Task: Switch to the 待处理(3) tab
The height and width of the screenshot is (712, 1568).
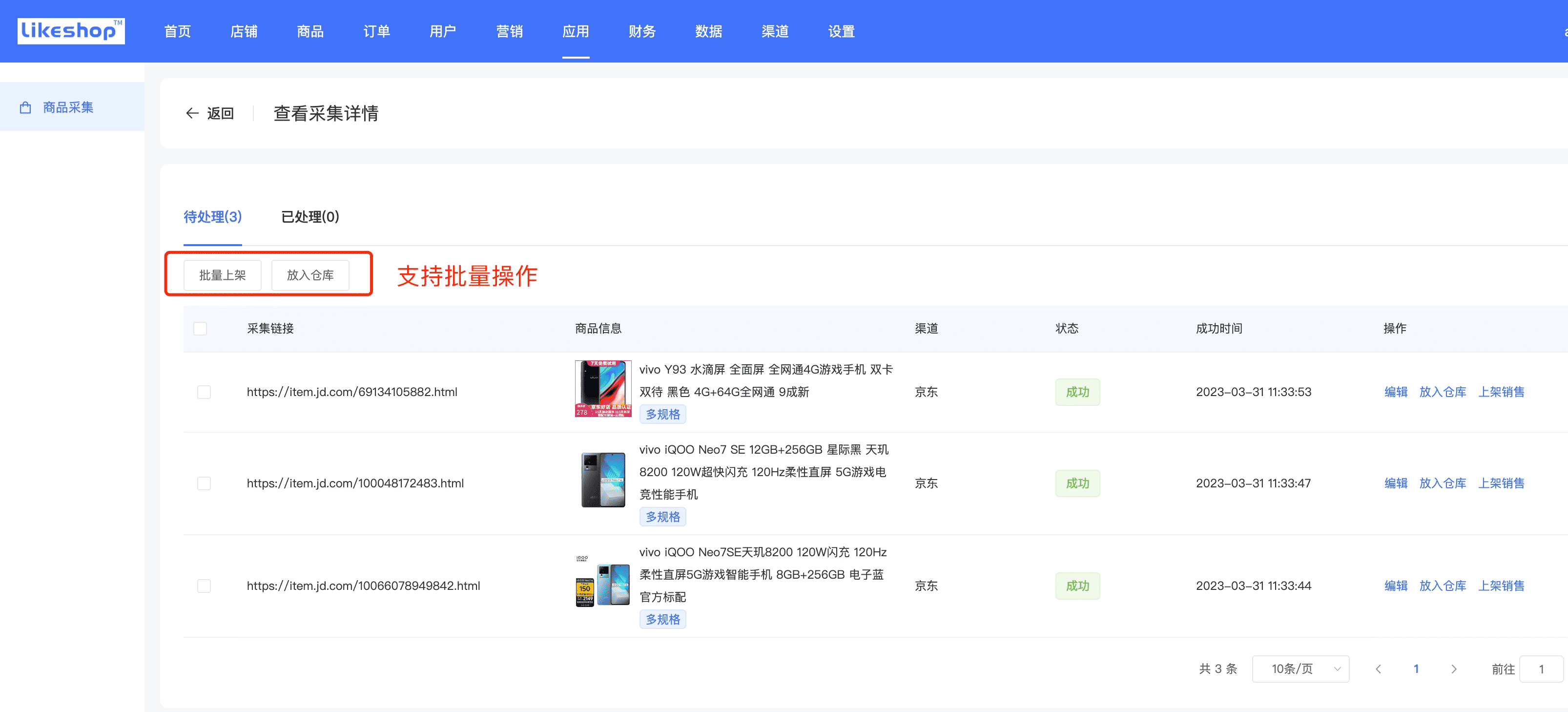Action: tap(212, 217)
